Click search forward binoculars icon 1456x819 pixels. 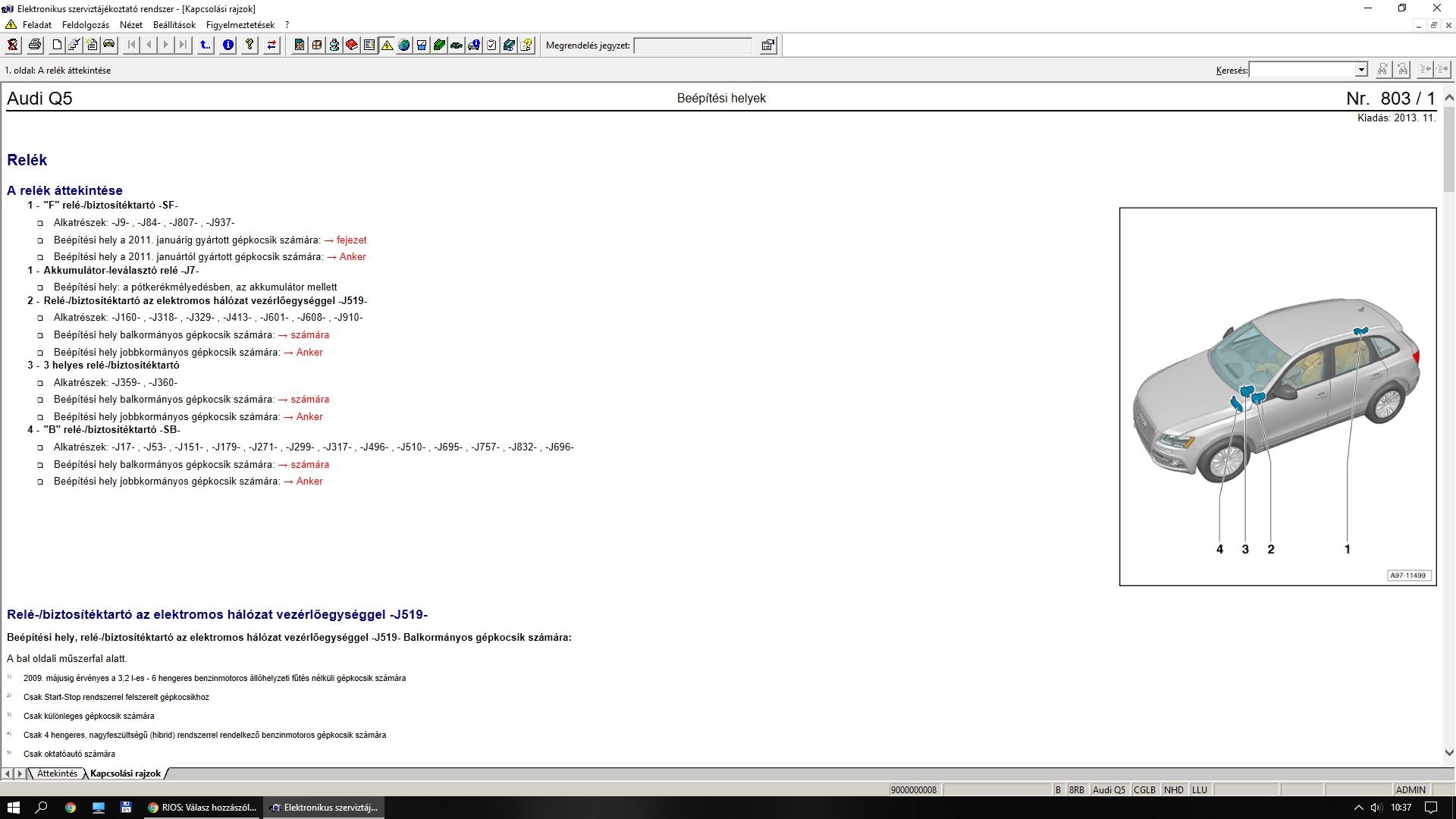coord(1383,70)
